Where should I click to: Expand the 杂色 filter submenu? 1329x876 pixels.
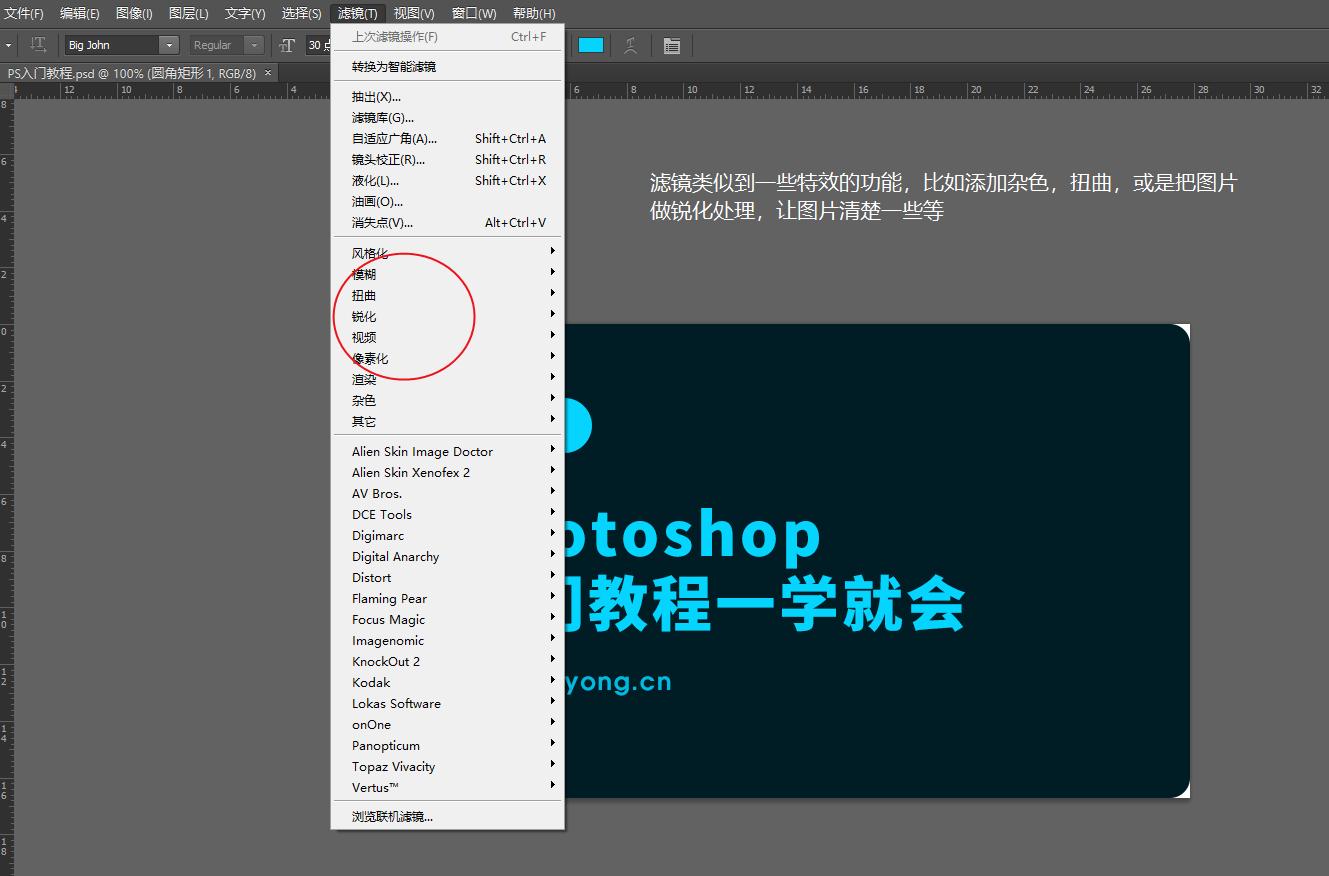click(x=364, y=400)
